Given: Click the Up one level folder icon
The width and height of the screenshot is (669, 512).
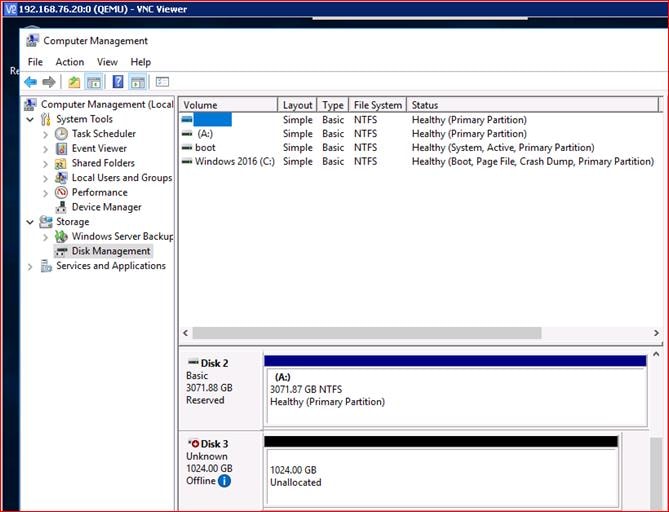Looking at the screenshot, I should [74, 81].
